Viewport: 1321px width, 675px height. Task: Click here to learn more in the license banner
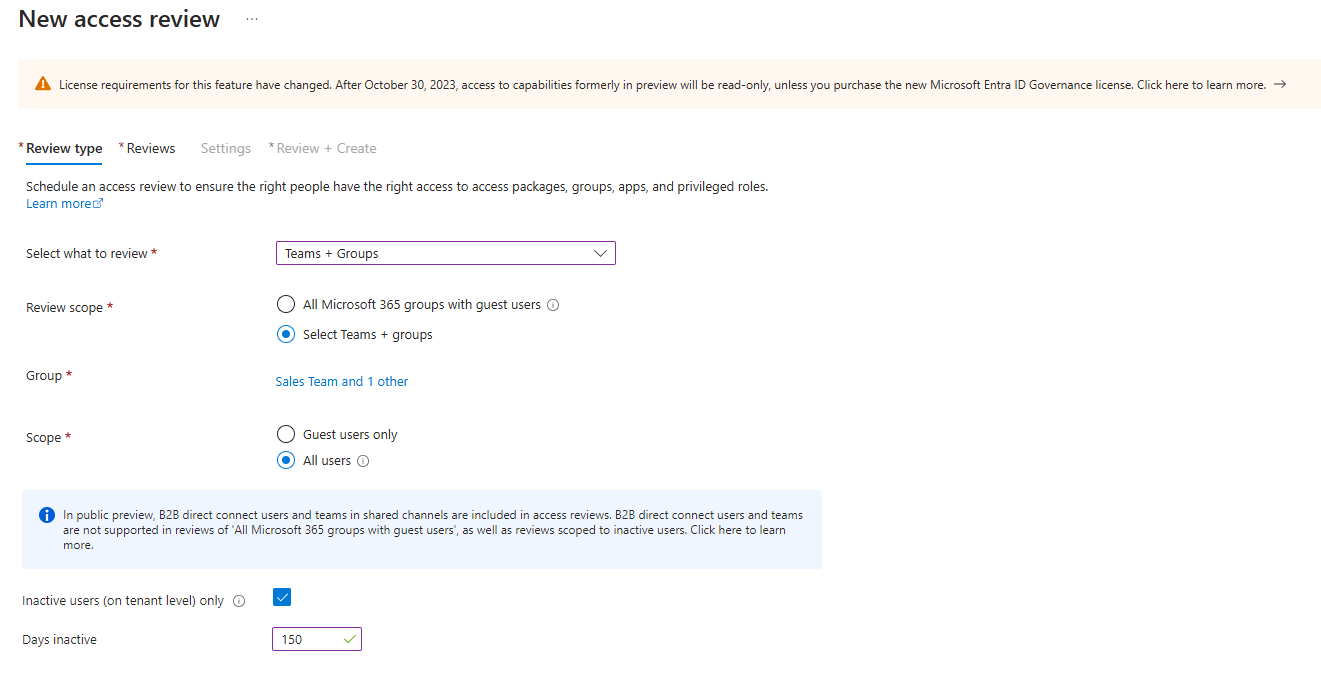1201,84
